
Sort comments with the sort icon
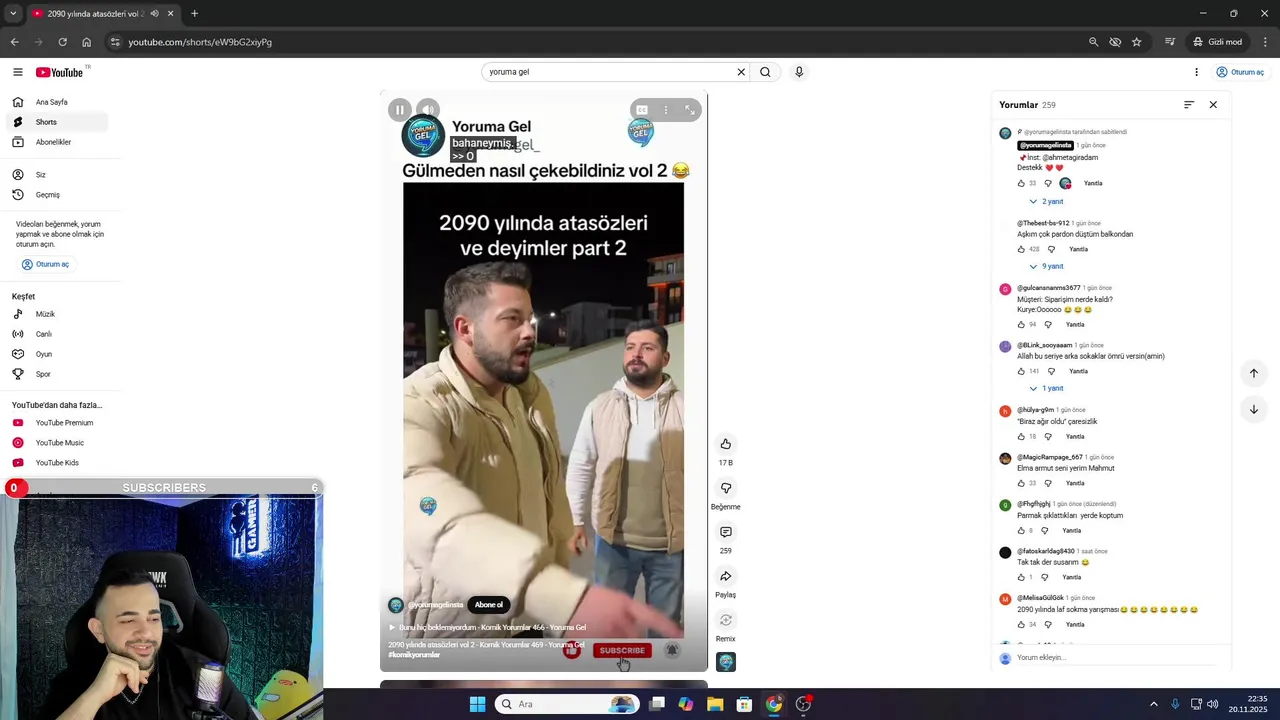click(x=1189, y=105)
